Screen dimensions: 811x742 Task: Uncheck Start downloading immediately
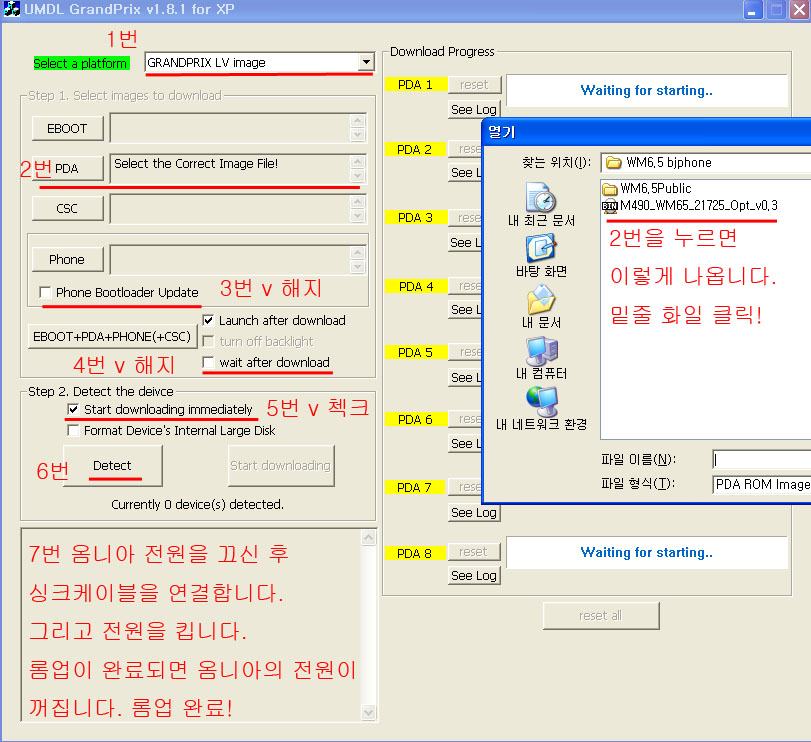click(x=73, y=410)
